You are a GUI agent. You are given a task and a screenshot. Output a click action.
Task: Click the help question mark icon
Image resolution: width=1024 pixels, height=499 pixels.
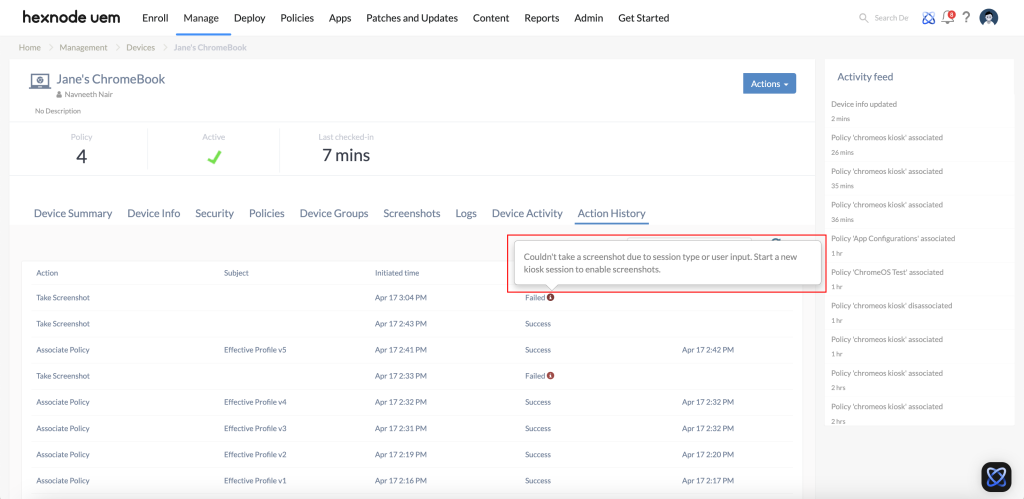coord(966,18)
